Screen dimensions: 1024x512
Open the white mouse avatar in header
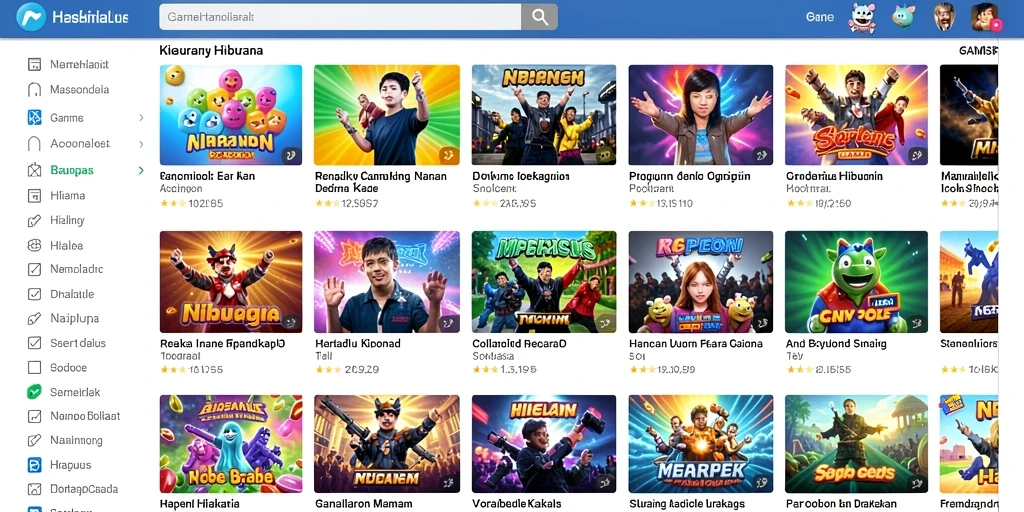click(861, 17)
